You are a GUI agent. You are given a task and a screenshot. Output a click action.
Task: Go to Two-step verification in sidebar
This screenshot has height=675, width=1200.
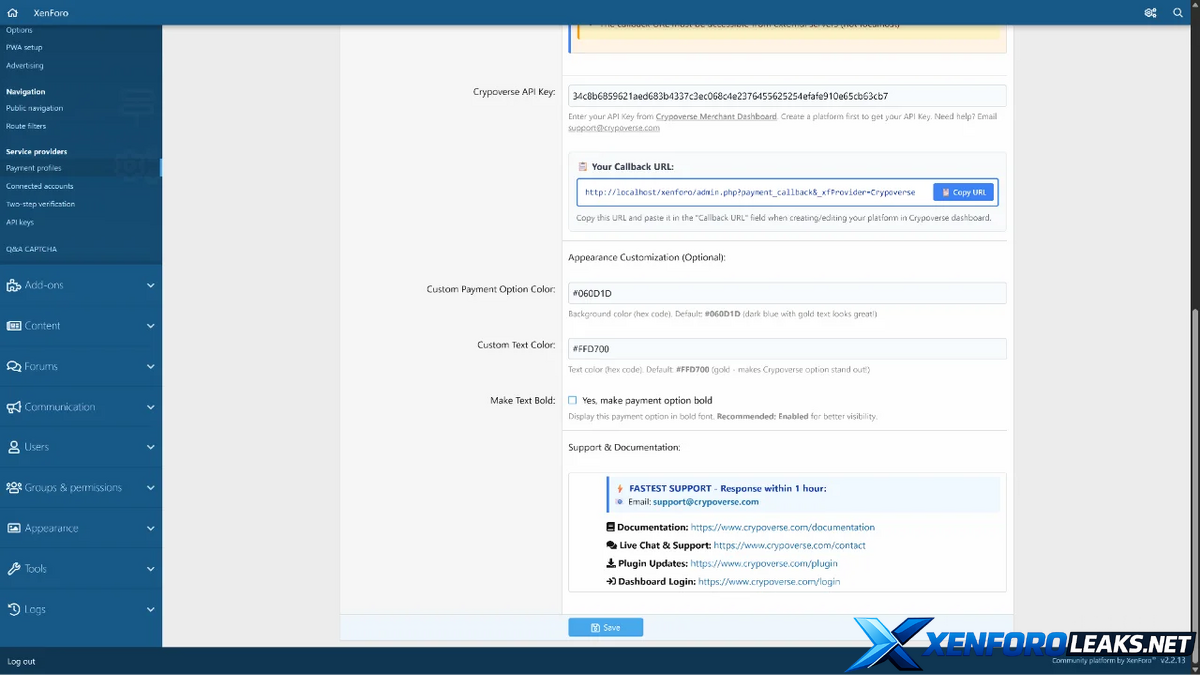(40, 204)
